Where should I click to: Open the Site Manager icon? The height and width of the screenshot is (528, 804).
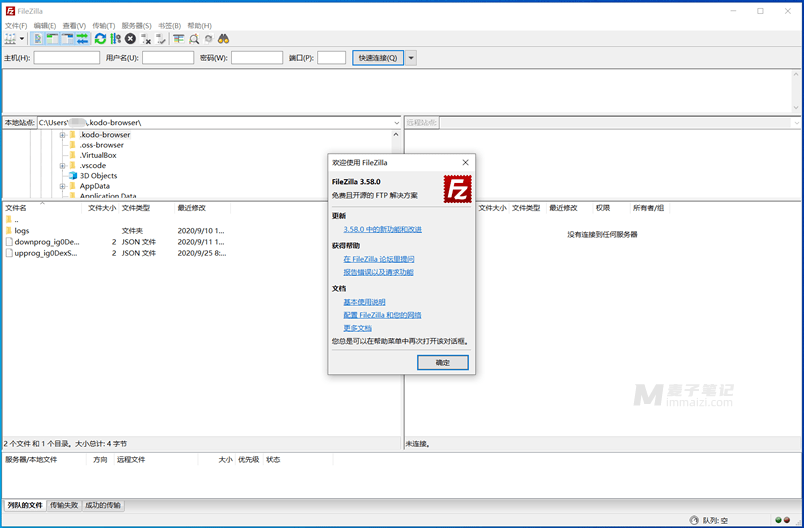[x=10, y=39]
